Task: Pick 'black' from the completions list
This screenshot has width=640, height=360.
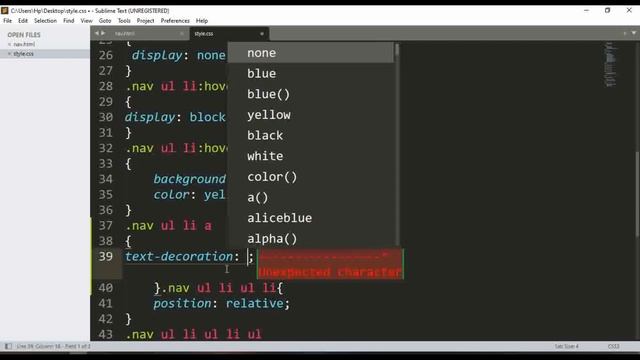Action: click(311, 136)
